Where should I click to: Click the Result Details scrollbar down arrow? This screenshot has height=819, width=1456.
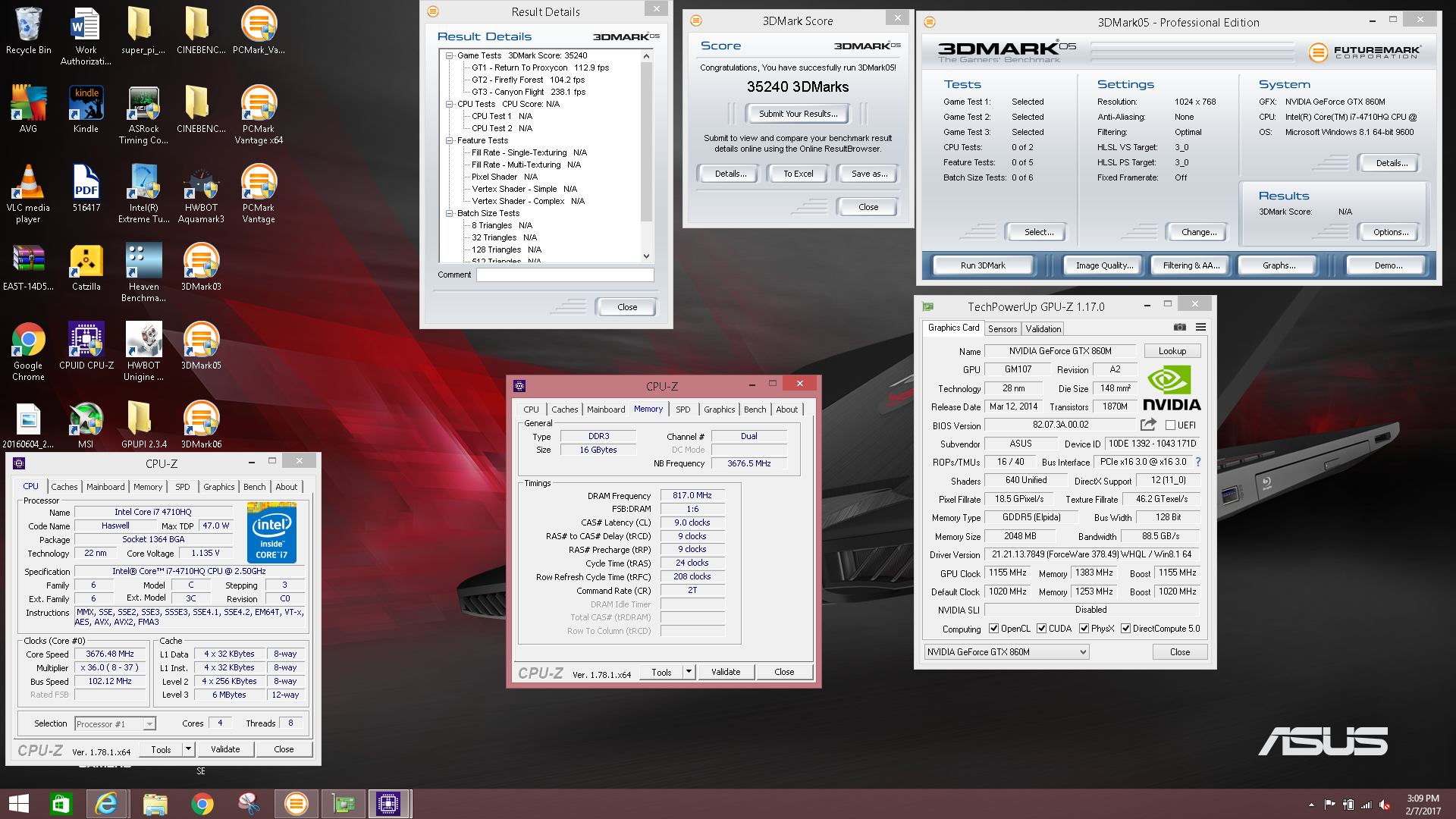(646, 256)
